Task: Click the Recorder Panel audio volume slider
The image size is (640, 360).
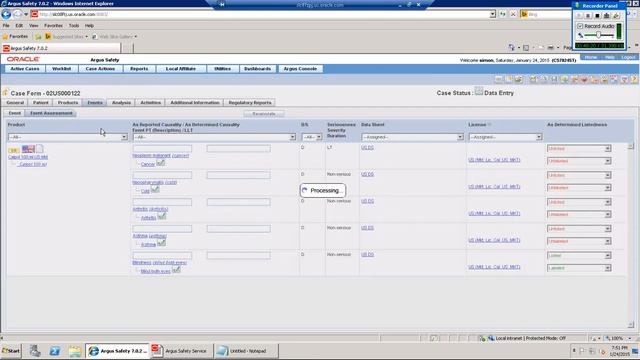Action: (598, 36)
